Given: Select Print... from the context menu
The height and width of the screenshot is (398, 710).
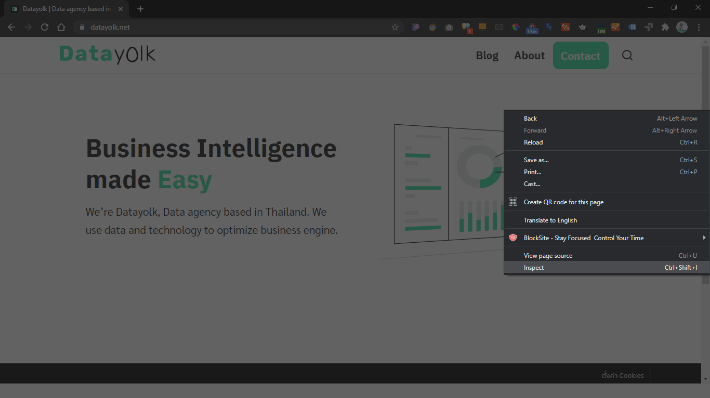Looking at the screenshot, I should (607, 172).
